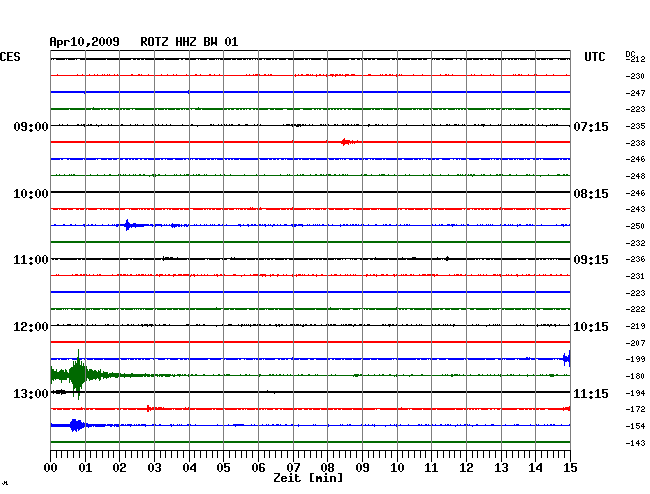Click the 12 minute axis tick label
Viewport: 650px width, 494px height.
coord(466,468)
